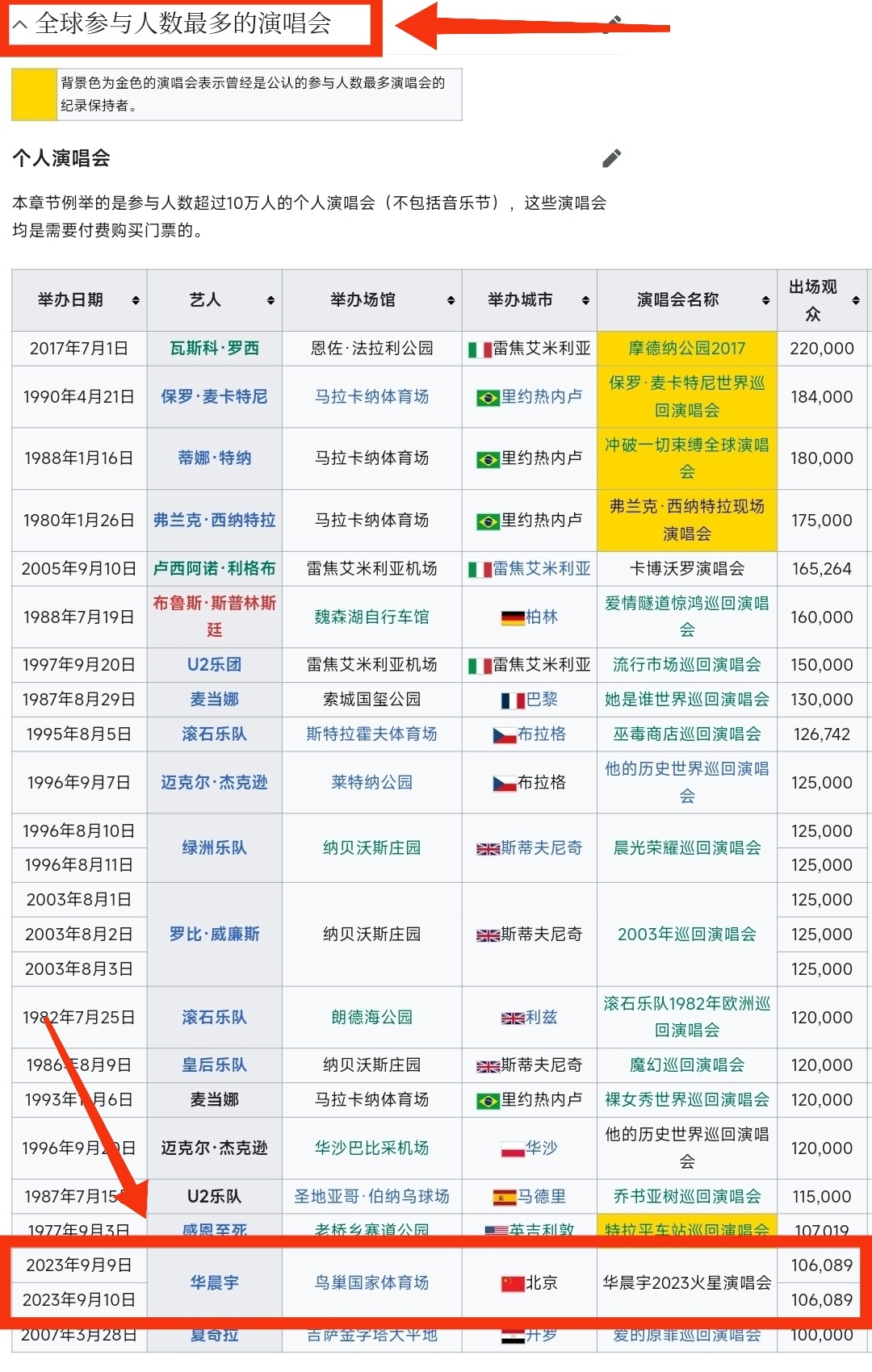
Task: Open the 蒂娜·特纳 artist link
Action: (215, 458)
